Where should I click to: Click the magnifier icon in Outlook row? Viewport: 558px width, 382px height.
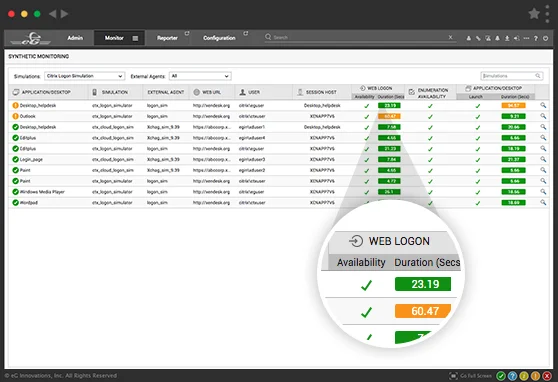(x=543, y=116)
